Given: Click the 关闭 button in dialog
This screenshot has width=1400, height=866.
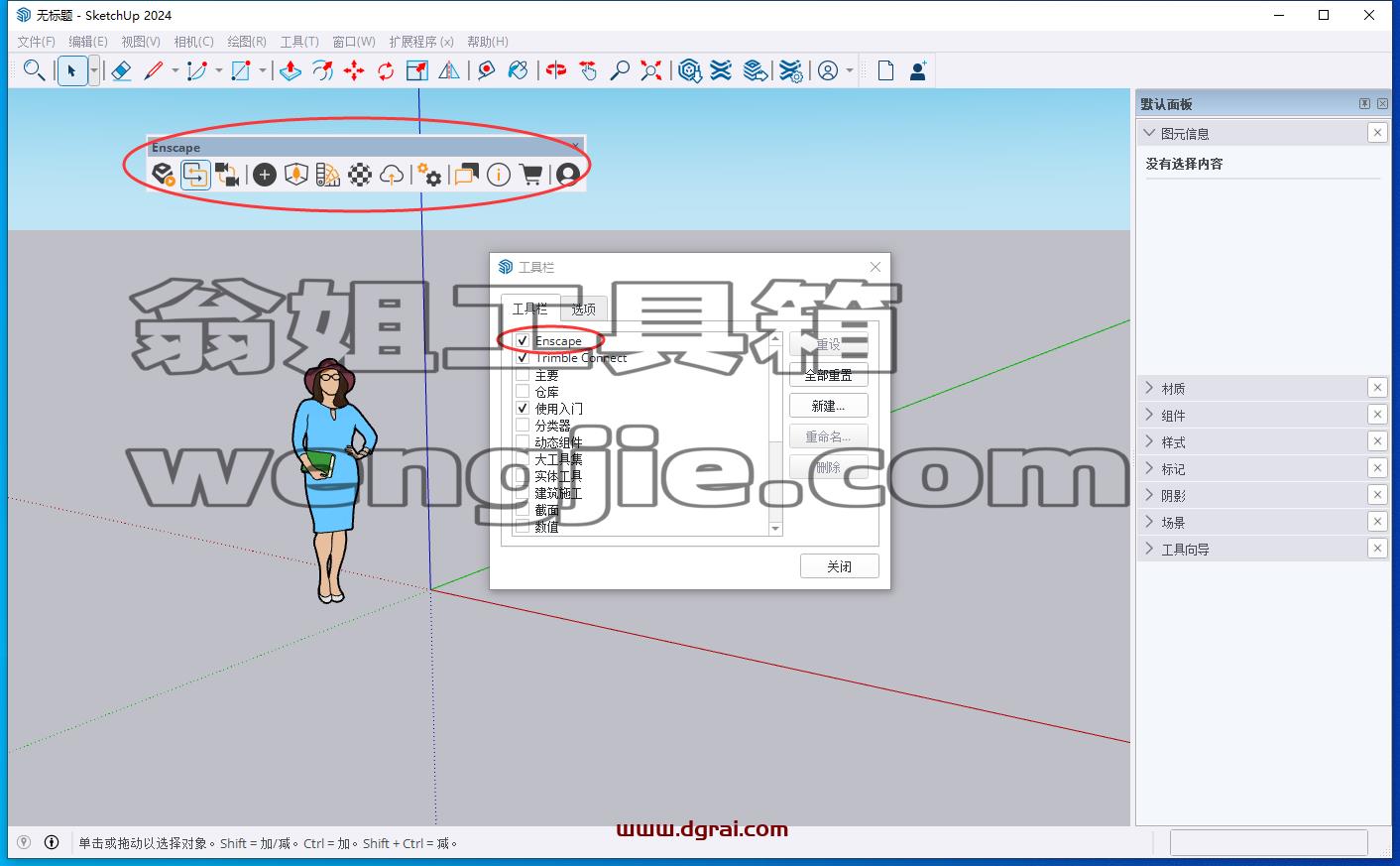Looking at the screenshot, I should 840,566.
